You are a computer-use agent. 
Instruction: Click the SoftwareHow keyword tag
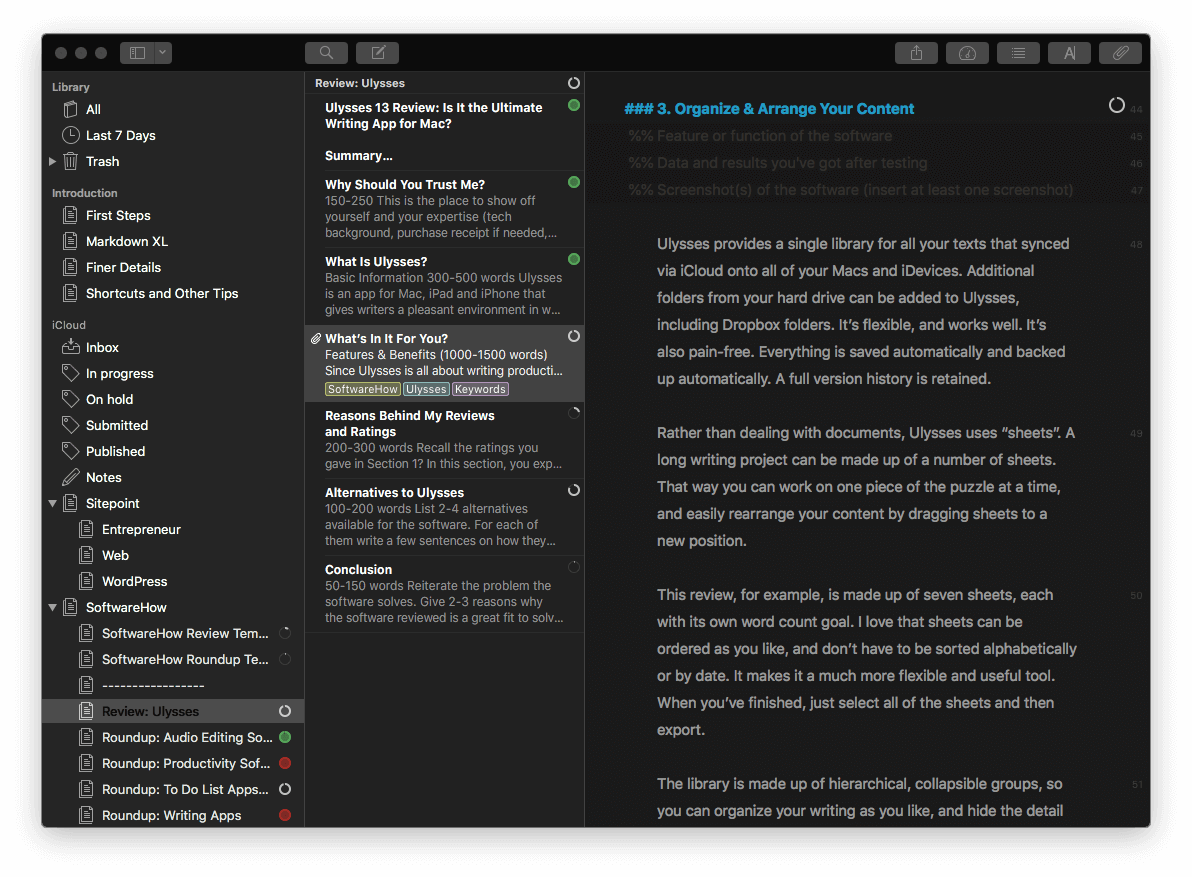pos(363,389)
